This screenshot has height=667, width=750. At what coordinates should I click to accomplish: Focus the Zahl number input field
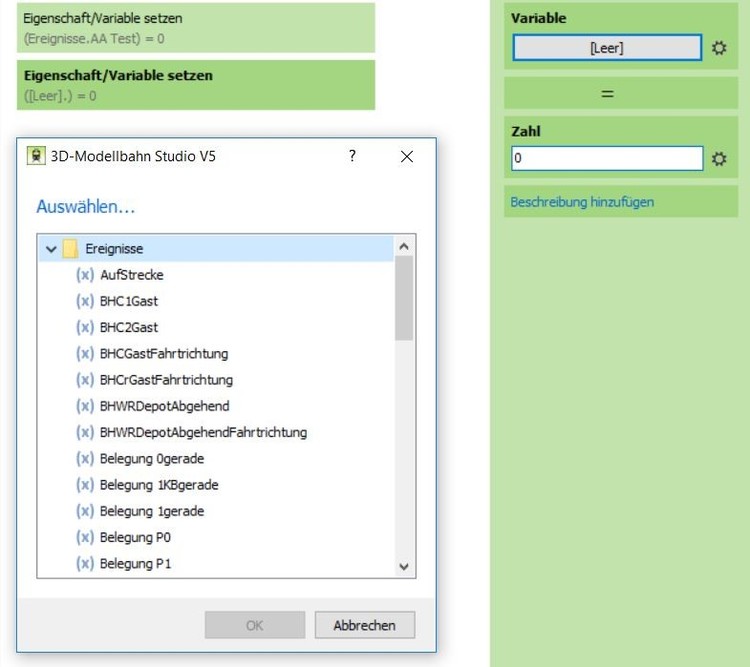607,159
